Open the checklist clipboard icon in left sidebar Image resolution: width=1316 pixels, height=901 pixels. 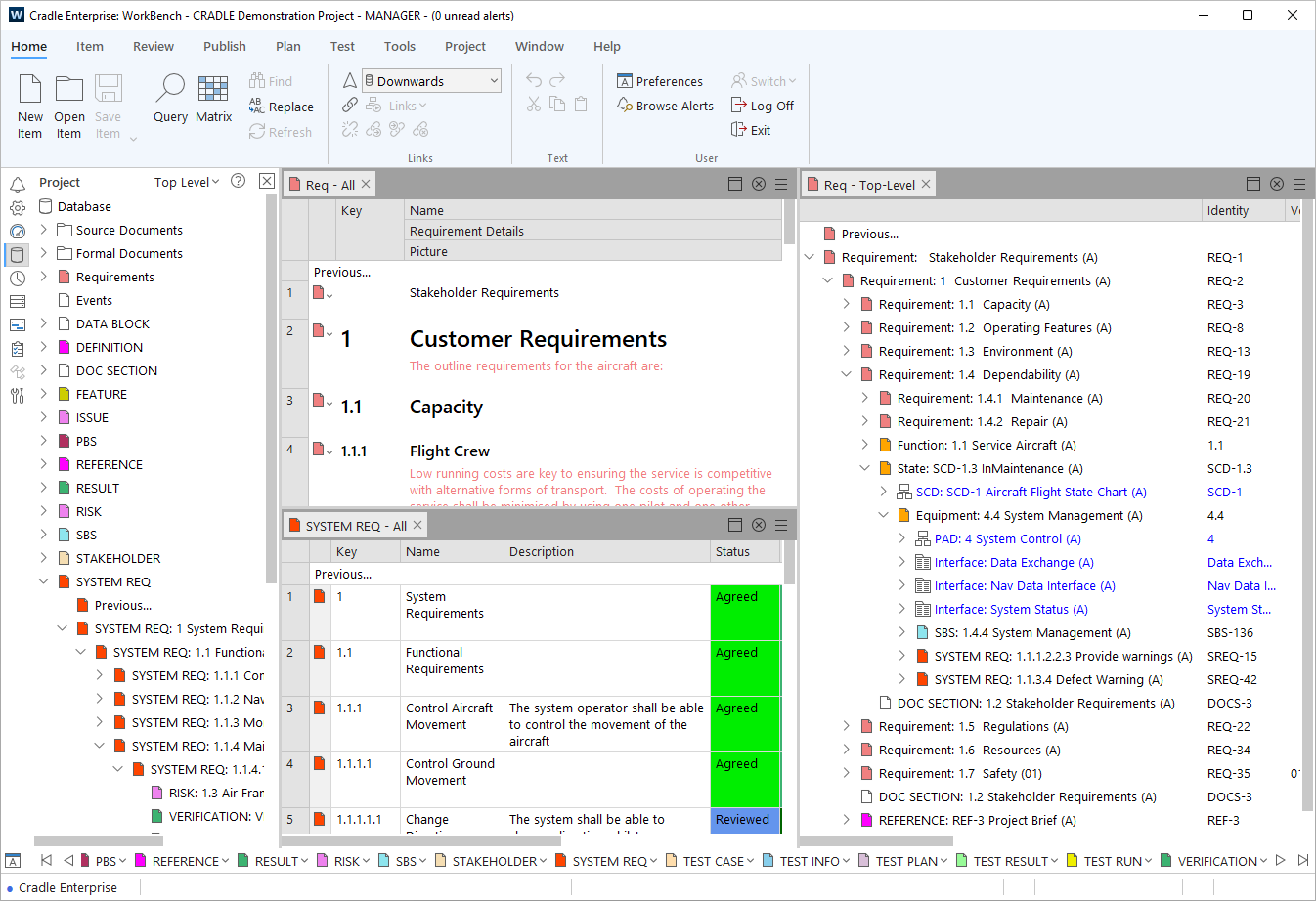[18, 348]
